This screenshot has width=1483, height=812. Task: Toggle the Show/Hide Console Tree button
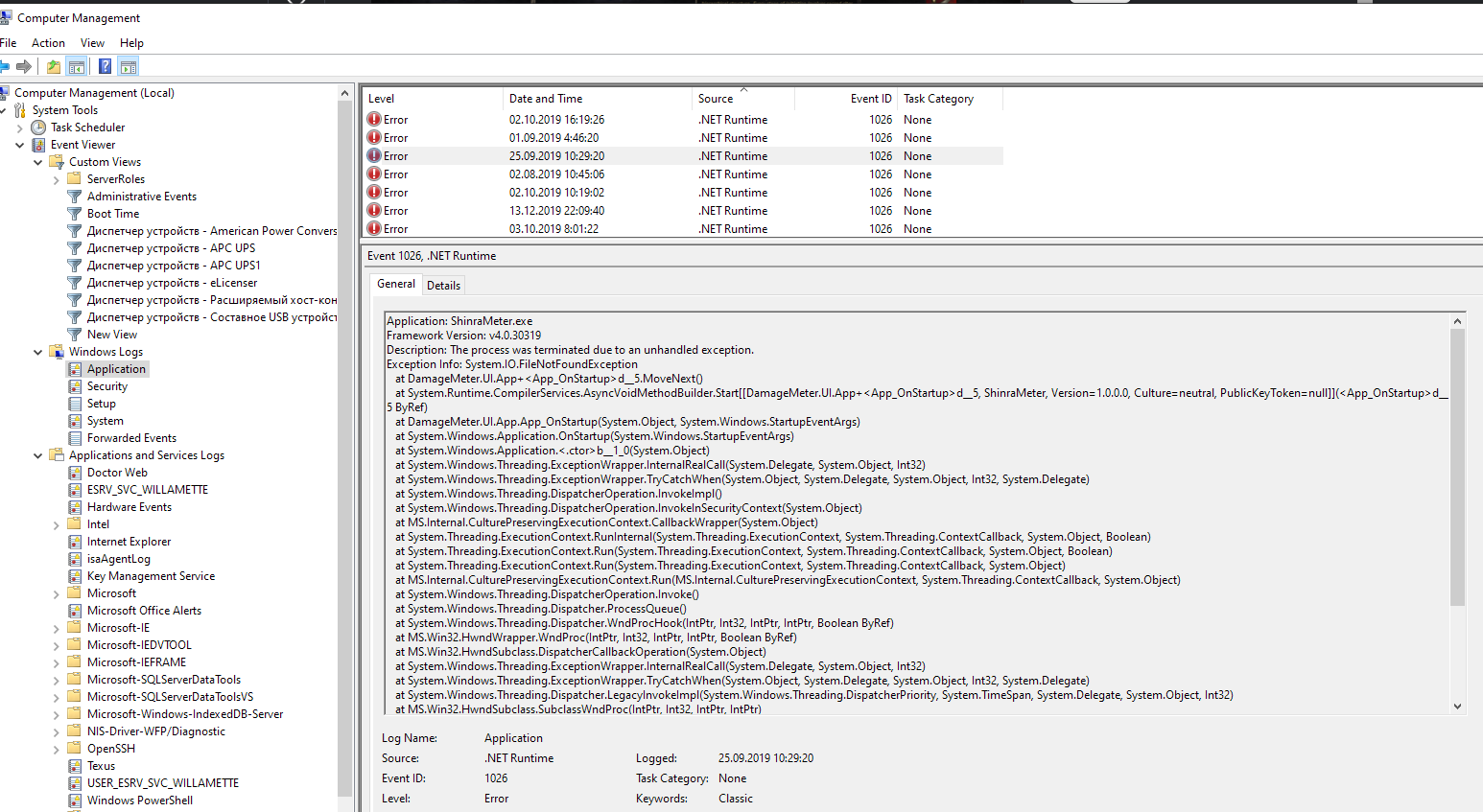tap(77, 66)
